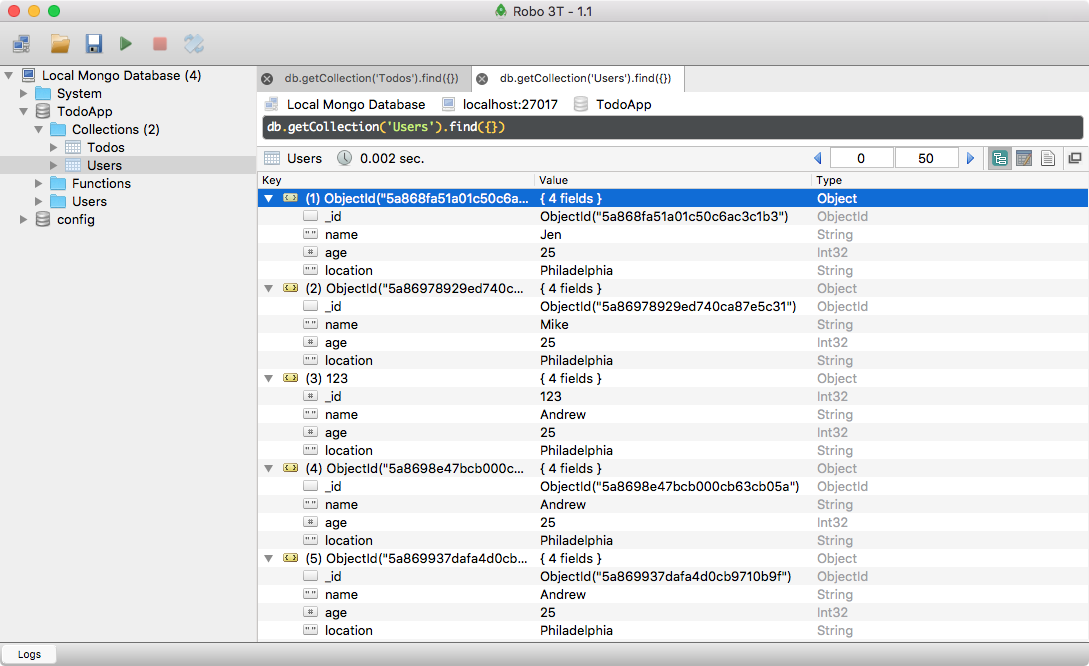Click the query command input field
The image size is (1089, 666).
tap(670, 127)
